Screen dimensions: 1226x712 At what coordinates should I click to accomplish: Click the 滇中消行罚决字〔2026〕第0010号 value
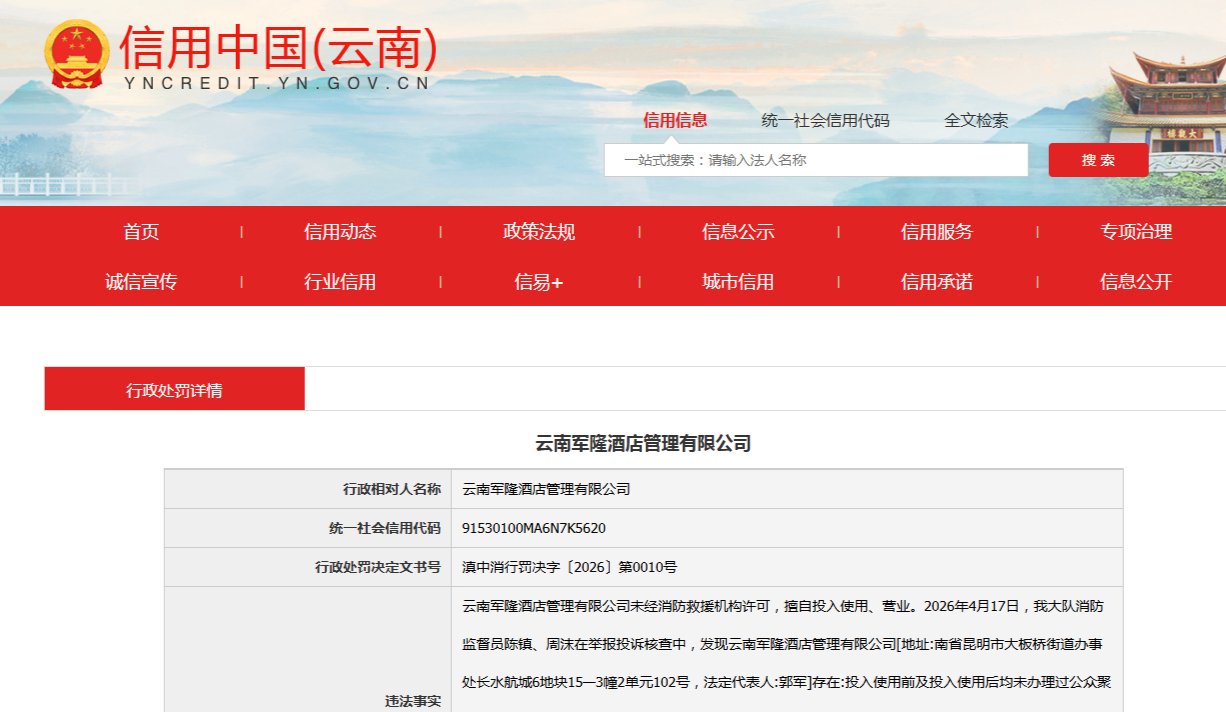[x=569, y=567]
